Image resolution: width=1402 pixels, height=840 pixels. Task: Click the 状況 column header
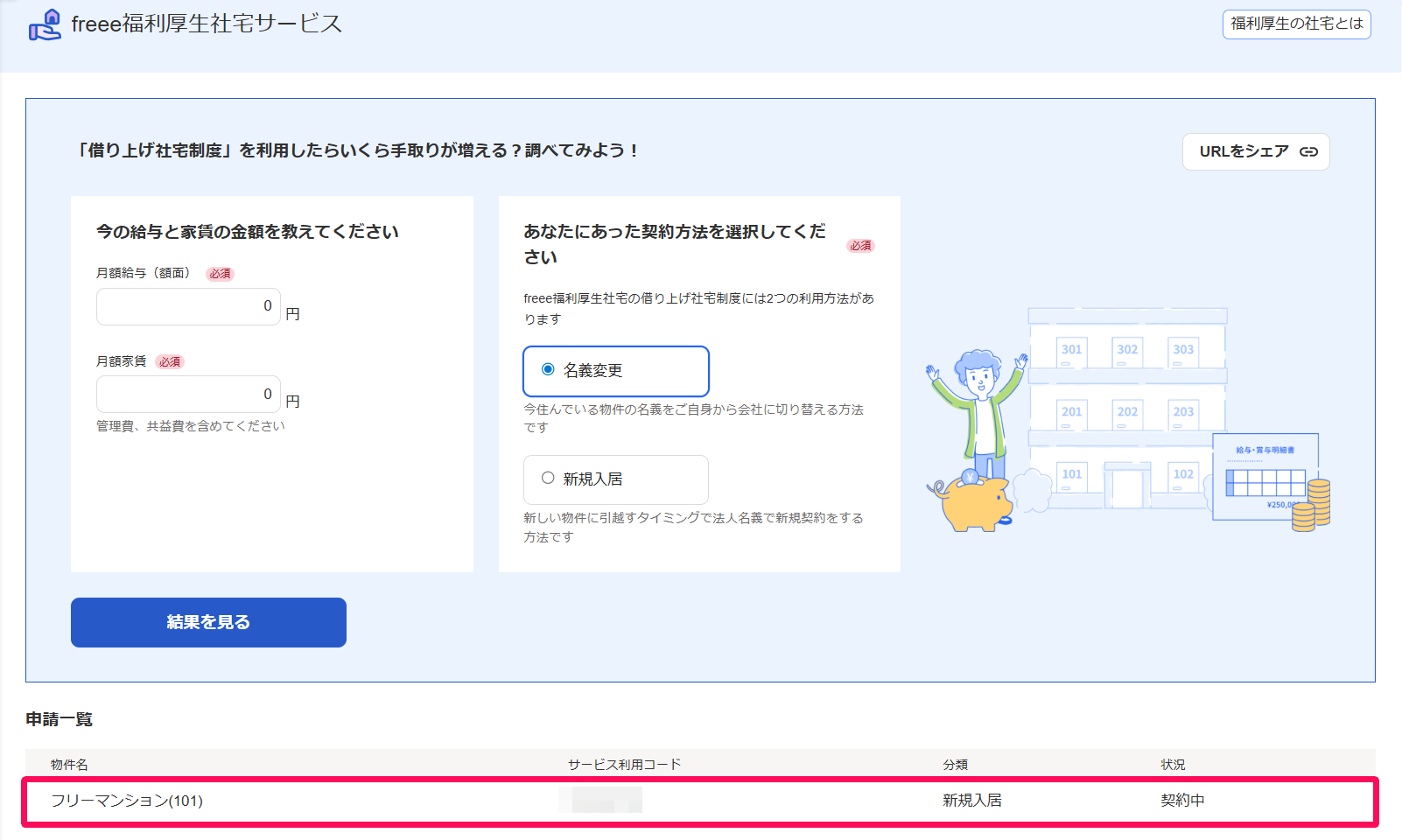click(x=1173, y=765)
